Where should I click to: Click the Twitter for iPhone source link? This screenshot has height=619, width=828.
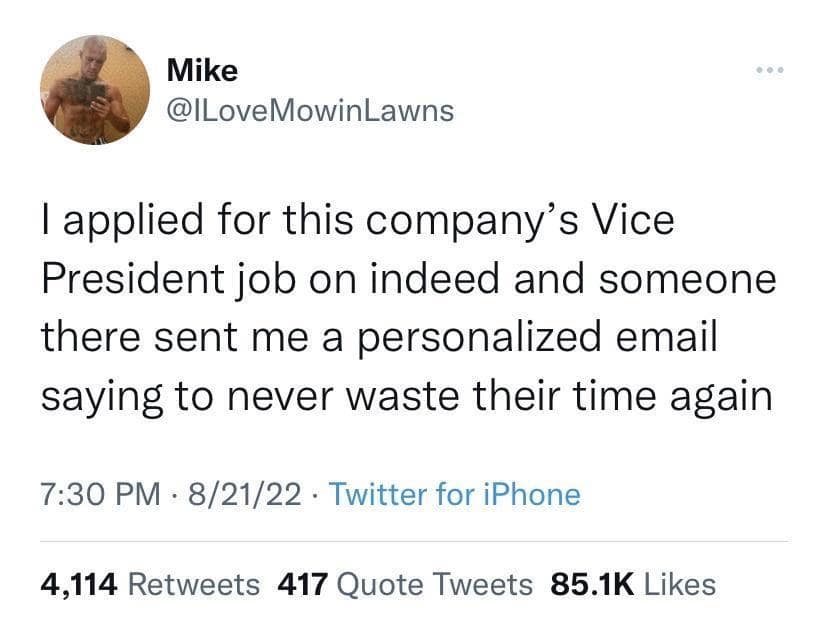454,494
